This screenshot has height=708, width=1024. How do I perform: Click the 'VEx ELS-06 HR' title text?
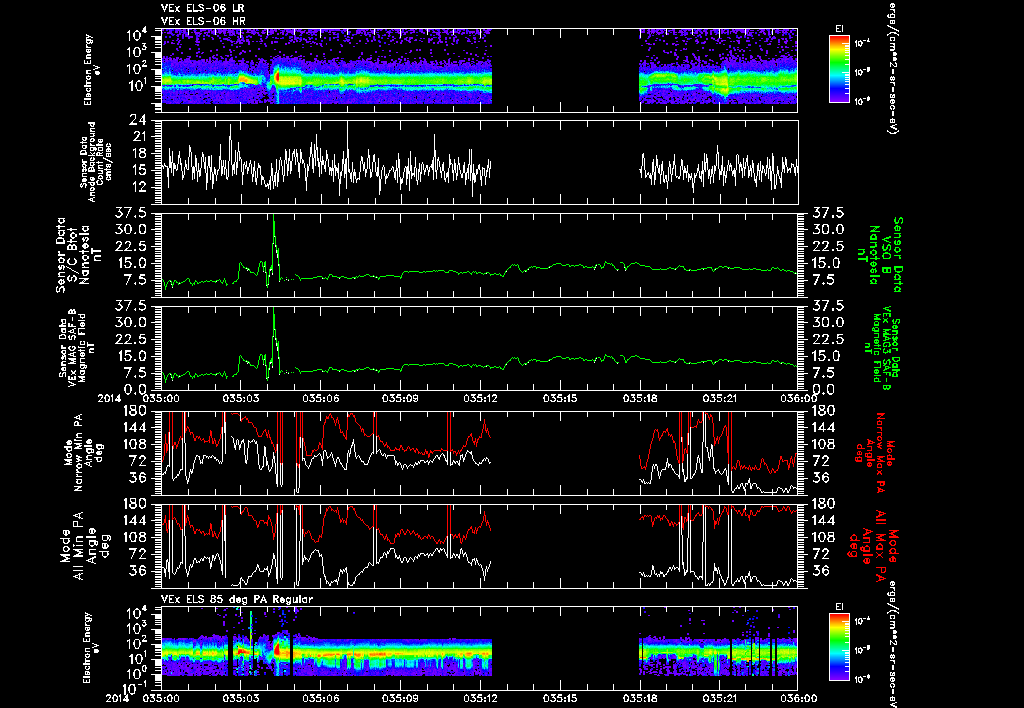tap(203, 22)
